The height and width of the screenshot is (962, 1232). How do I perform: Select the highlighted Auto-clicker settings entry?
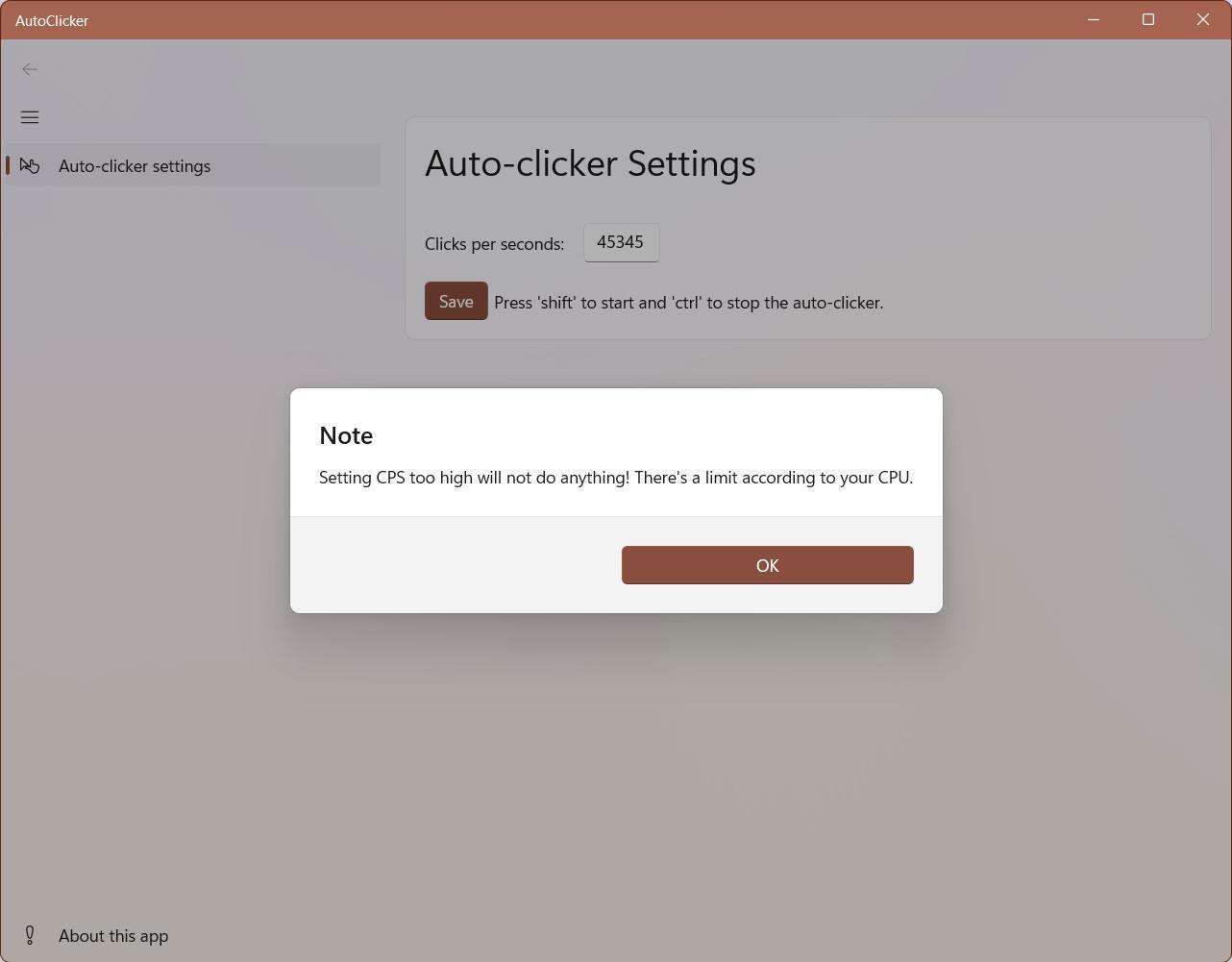click(135, 165)
